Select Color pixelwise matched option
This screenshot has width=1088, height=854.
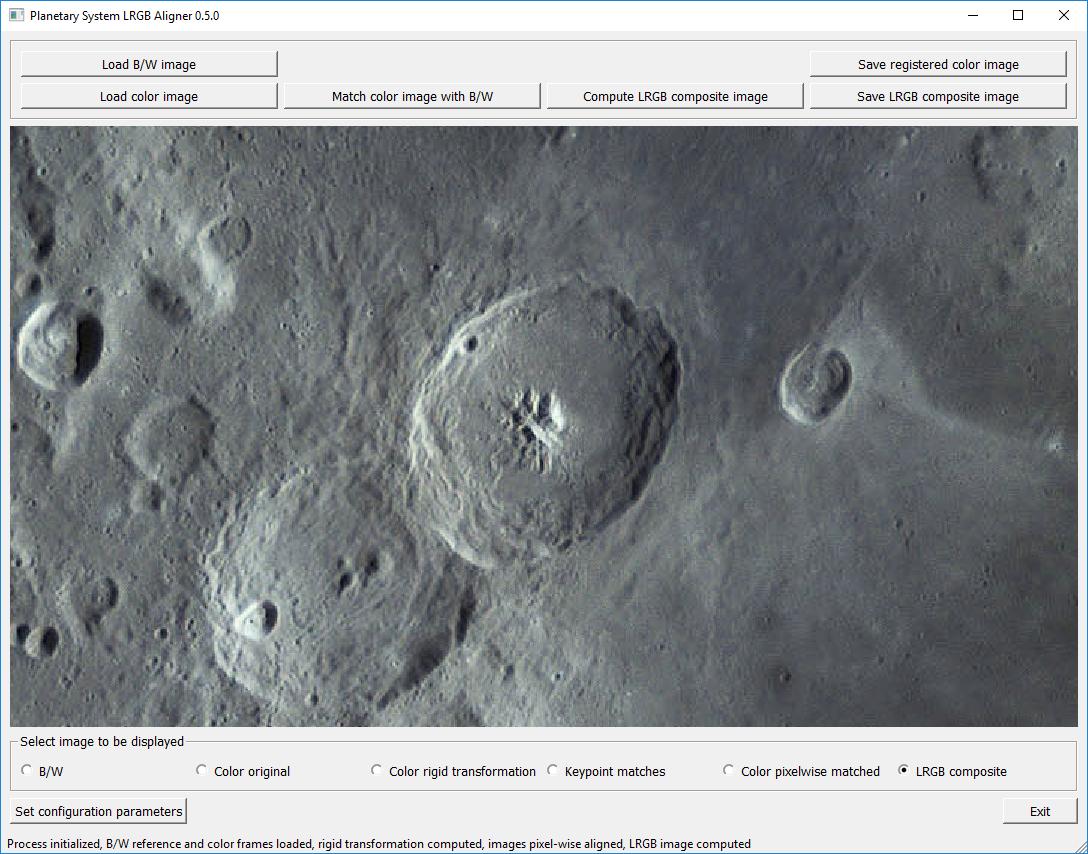tap(801, 771)
